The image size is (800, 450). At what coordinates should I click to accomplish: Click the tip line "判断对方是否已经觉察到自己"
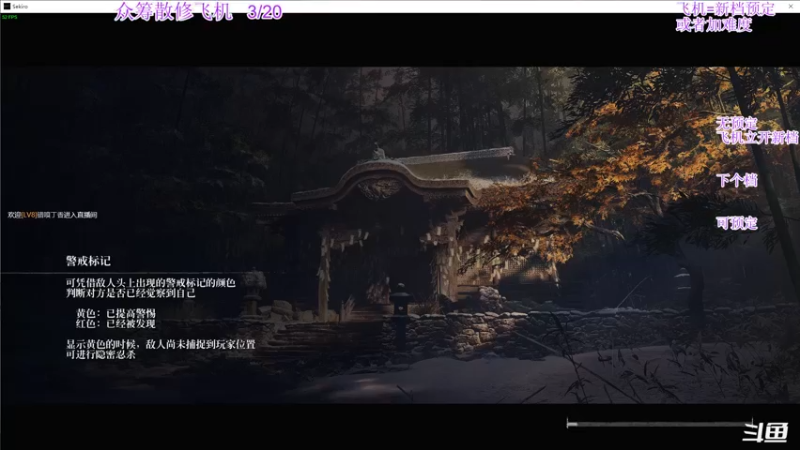131,293
